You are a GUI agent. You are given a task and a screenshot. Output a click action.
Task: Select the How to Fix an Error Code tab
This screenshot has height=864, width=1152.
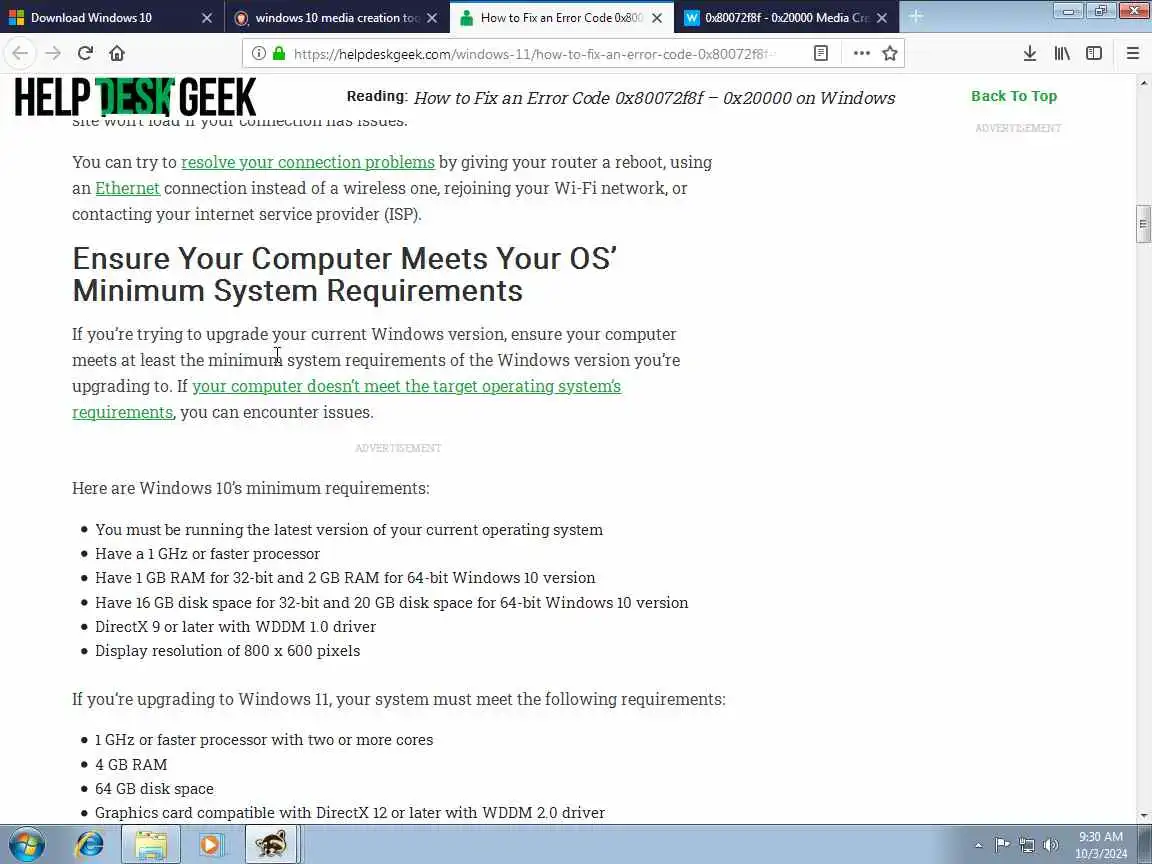coord(561,18)
